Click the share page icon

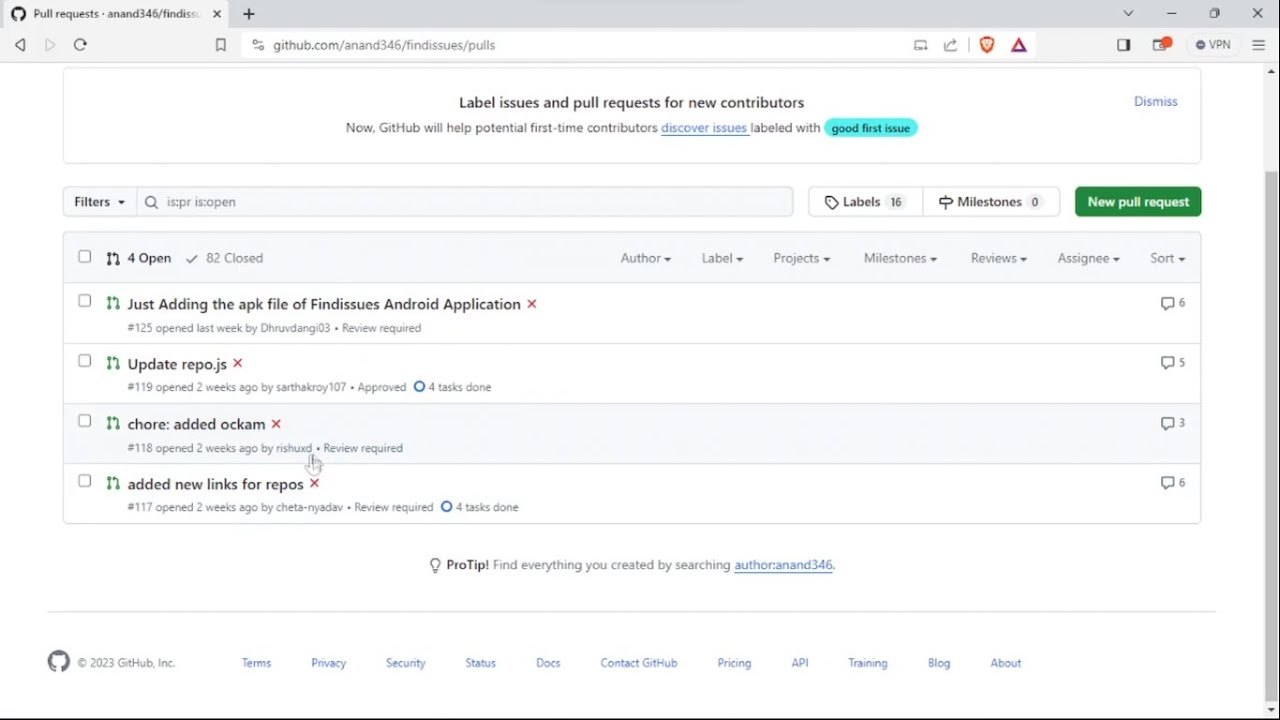[950, 45]
